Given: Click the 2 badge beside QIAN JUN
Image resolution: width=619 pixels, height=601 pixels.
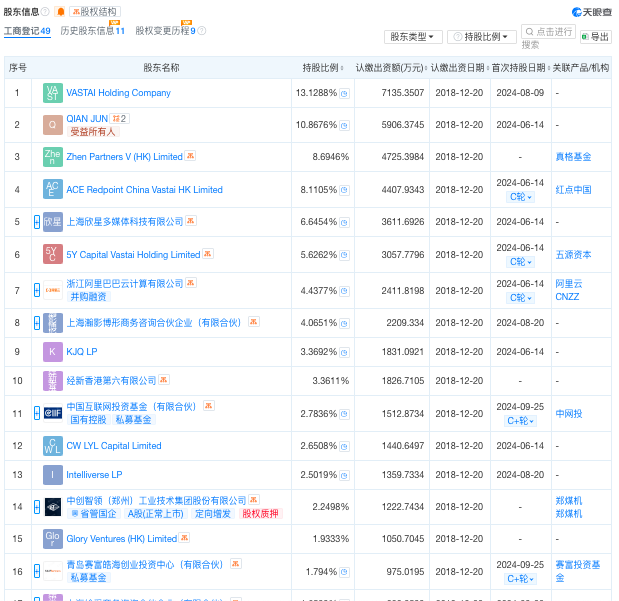Looking at the screenshot, I should (119, 118).
